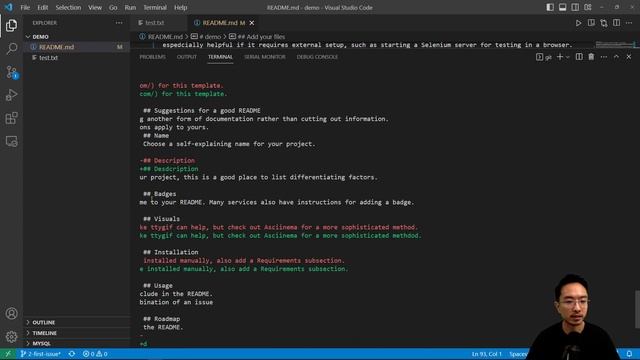Open the Run menu
Viewport: 640px width, 360px height.
coord(130,7)
